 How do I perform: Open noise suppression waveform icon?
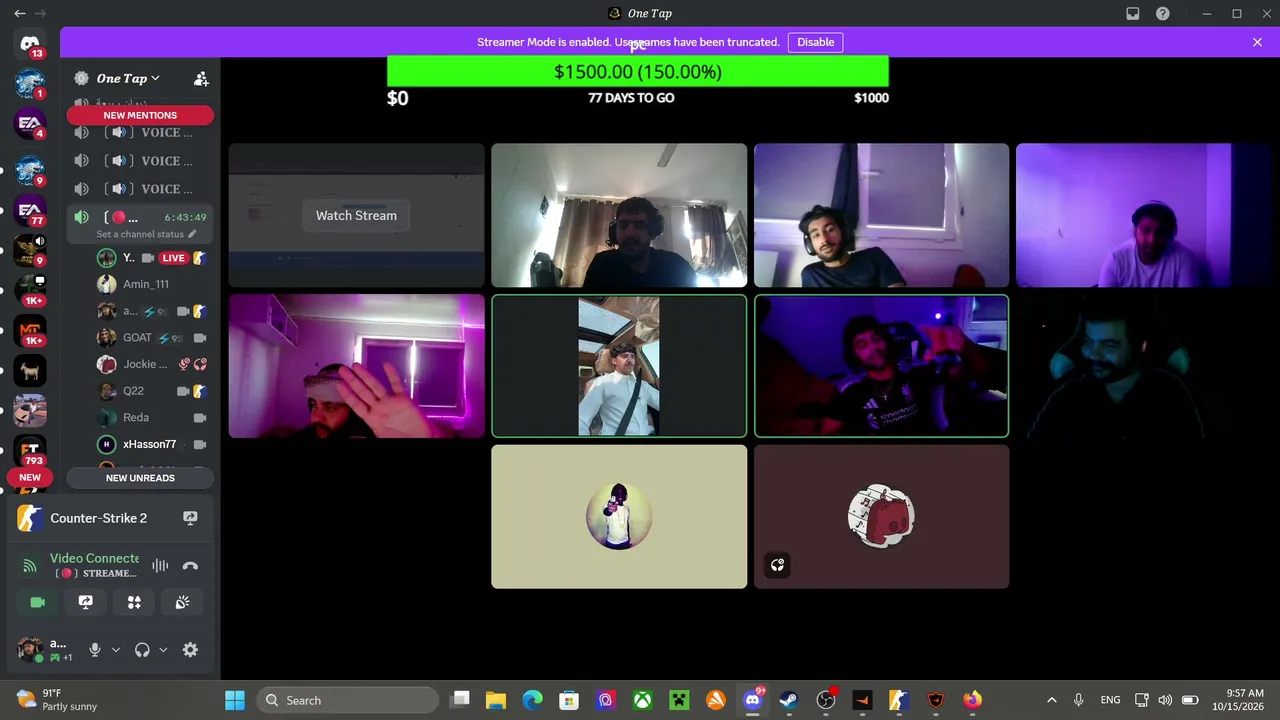[160, 566]
